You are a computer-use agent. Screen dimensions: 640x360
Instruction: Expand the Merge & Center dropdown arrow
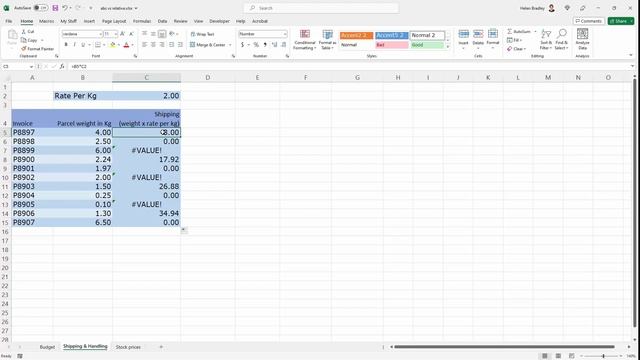(230, 45)
